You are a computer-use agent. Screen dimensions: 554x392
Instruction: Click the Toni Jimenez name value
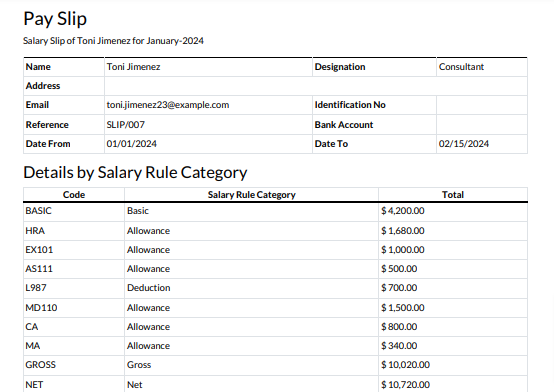pos(134,67)
